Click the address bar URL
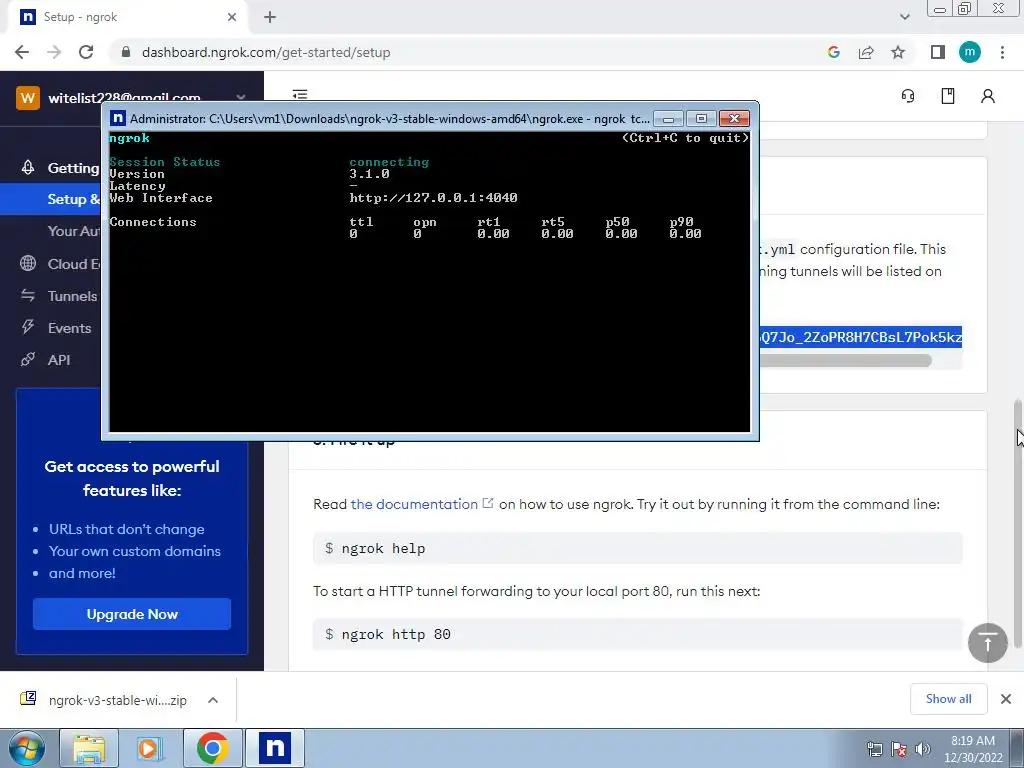The image size is (1024, 768). click(266, 52)
